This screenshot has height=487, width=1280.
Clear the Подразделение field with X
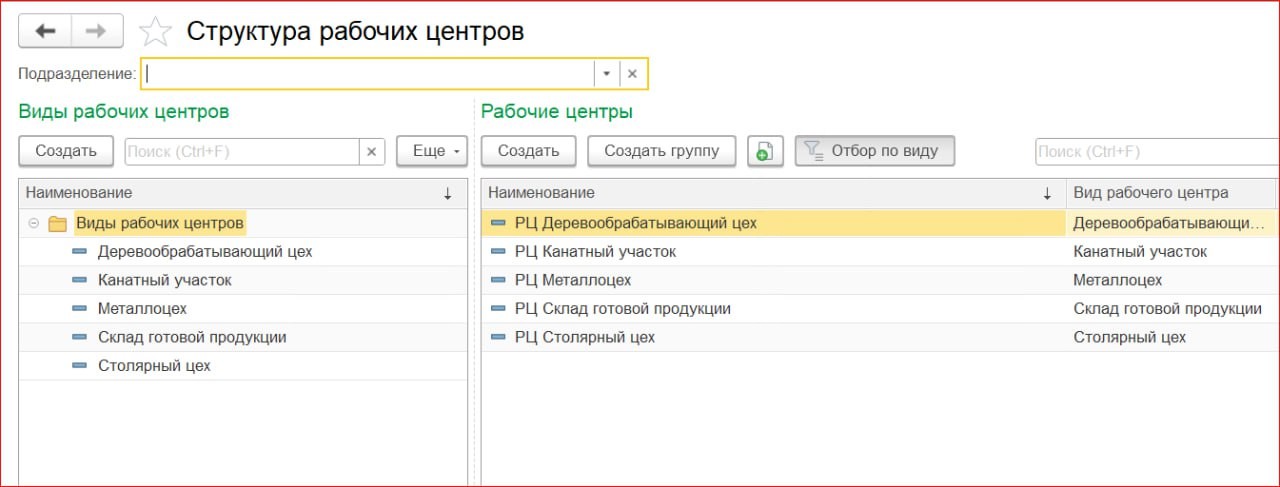point(632,74)
